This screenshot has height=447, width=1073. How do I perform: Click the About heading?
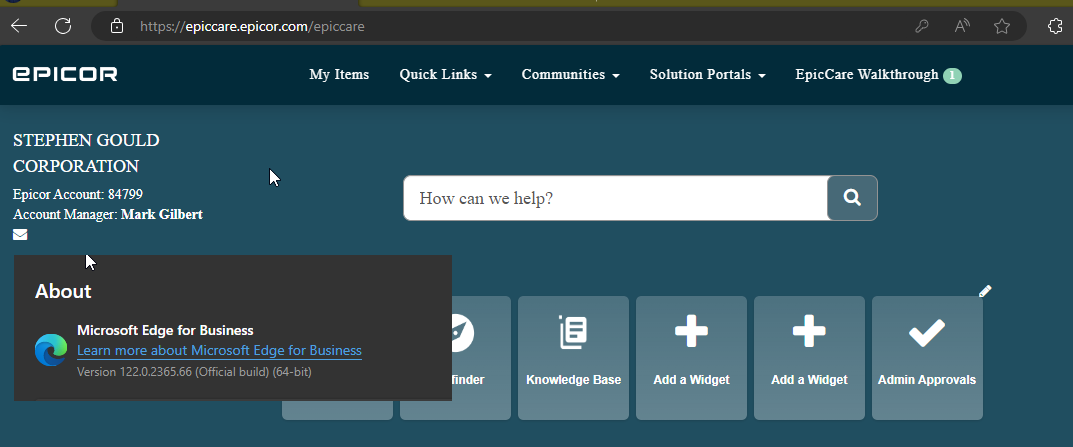63,291
